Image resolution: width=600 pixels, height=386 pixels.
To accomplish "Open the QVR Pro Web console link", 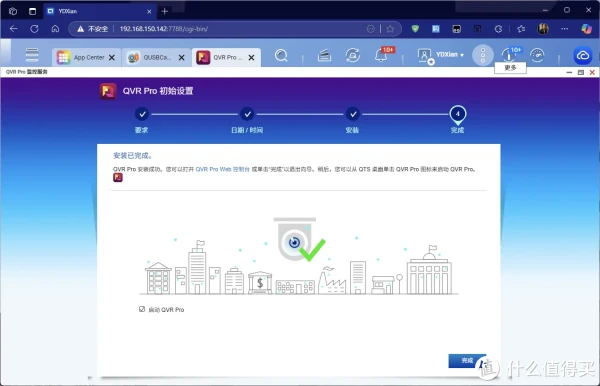I will [x=222, y=169].
